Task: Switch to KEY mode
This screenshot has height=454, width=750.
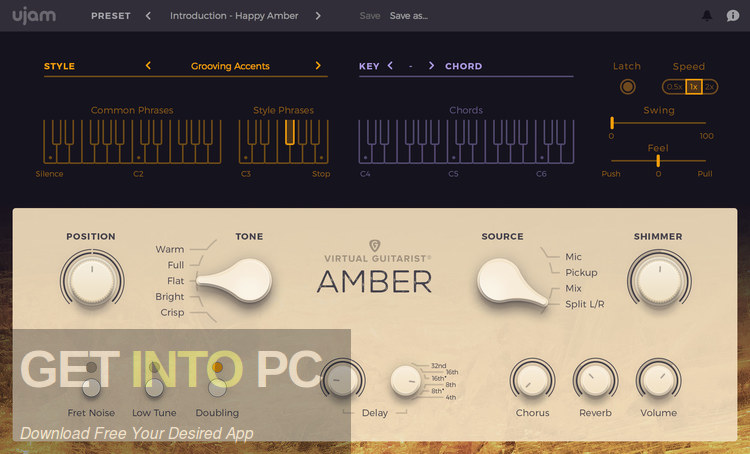Action: 369,66
